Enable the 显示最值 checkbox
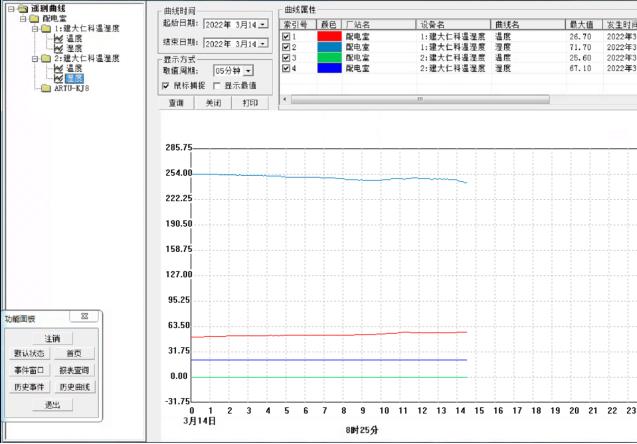This screenshot has width=637, height=444. point(217,86)
